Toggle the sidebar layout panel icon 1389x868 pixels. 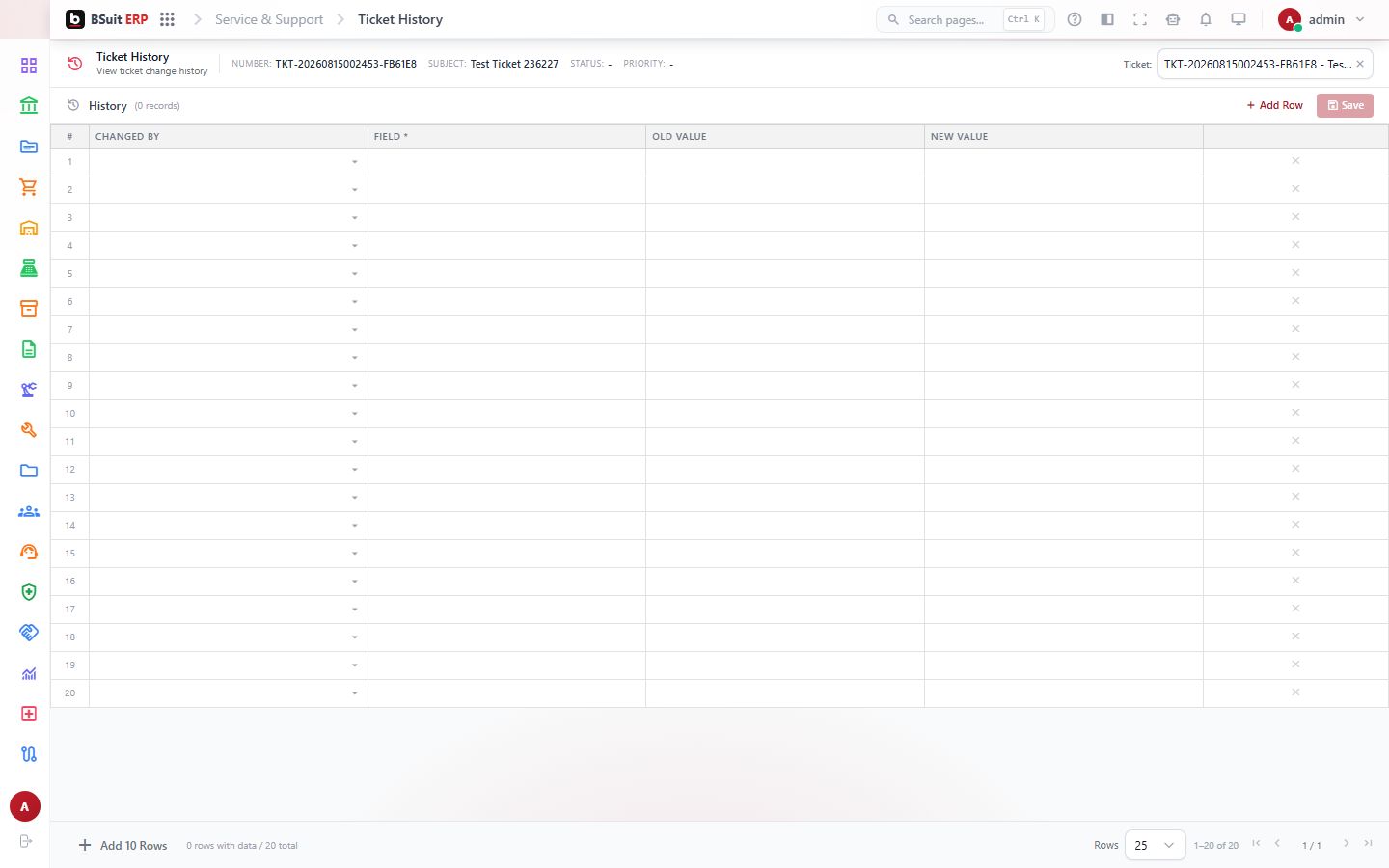[x=1107, y=19]
